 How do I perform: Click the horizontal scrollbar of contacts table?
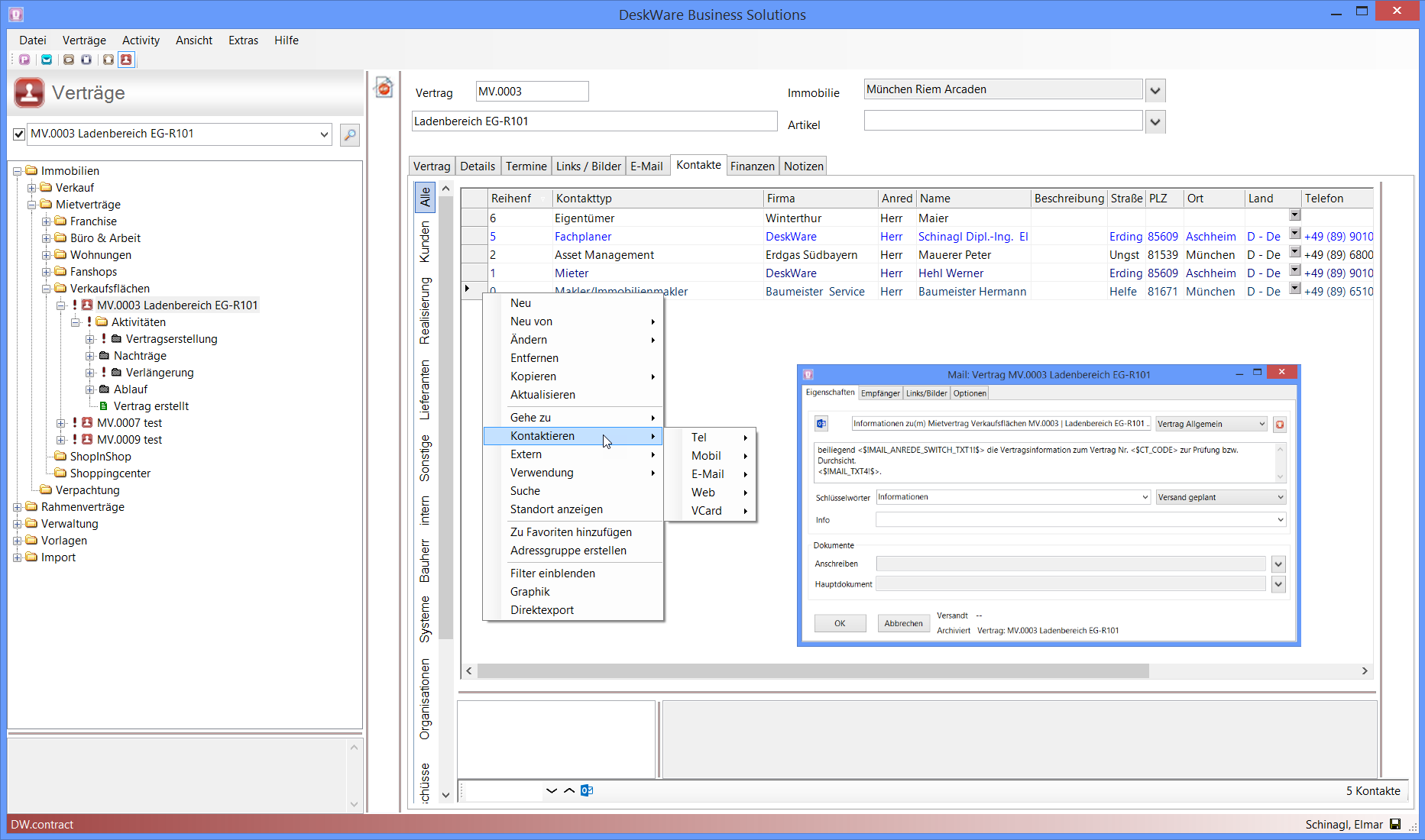point(812,670)
